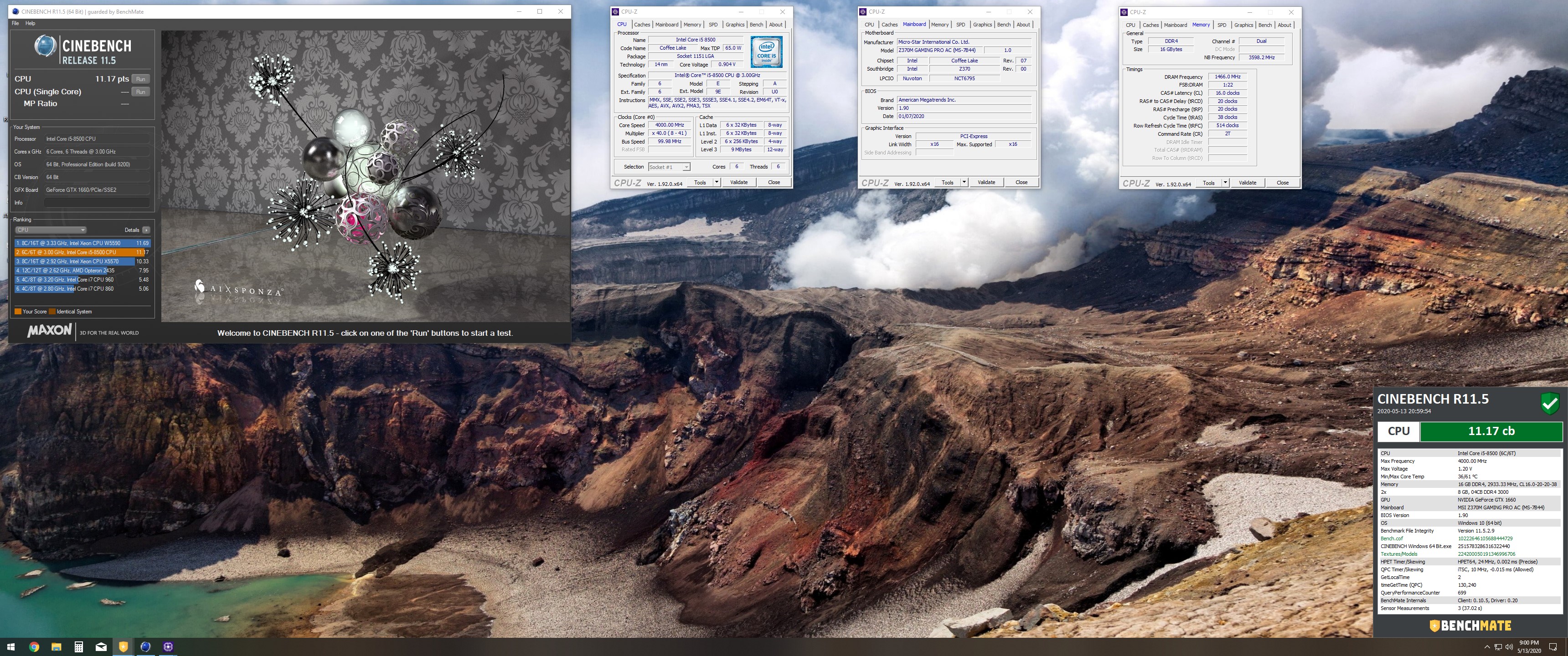The height and width of the screenshot is (656, 1568).
Task: Click the rendered Cinebench scene image
Action: click(365, 176)
